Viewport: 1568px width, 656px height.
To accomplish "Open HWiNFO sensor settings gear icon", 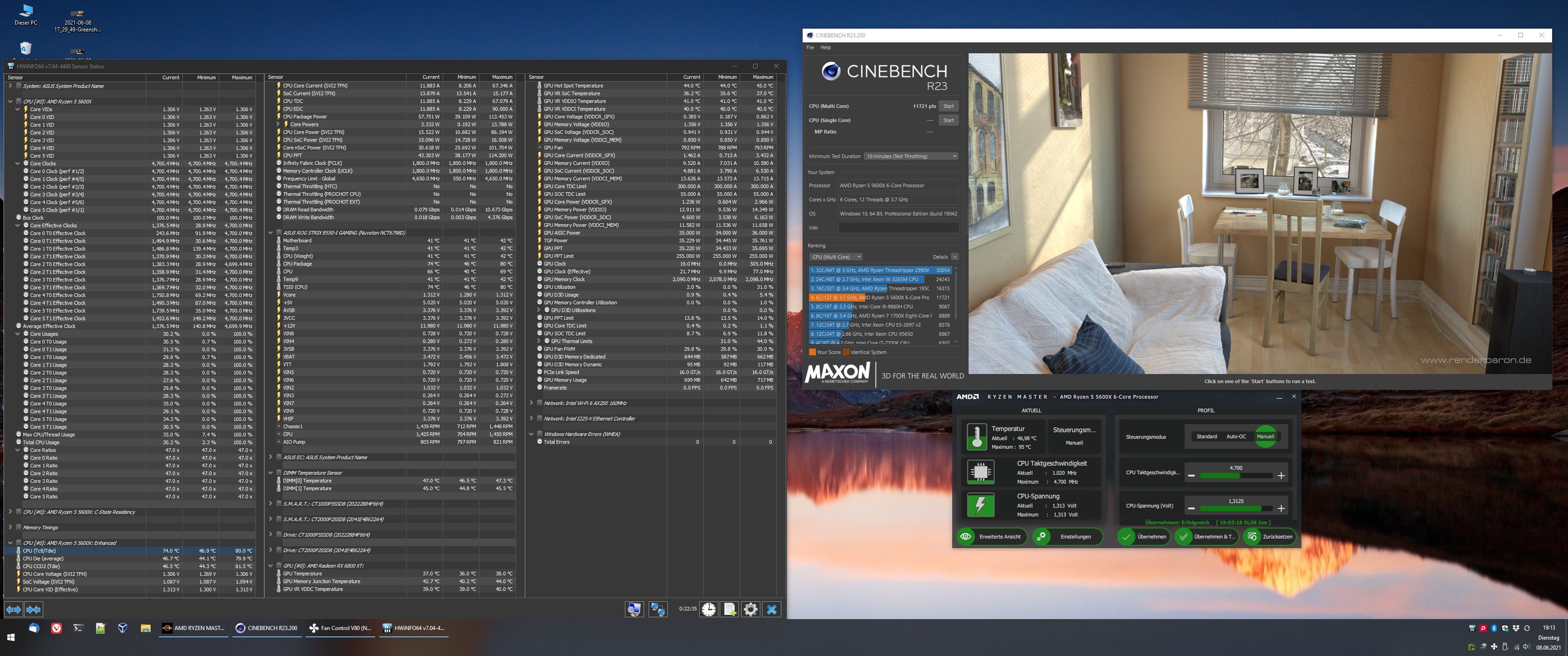I will click(x=751, y=609).
